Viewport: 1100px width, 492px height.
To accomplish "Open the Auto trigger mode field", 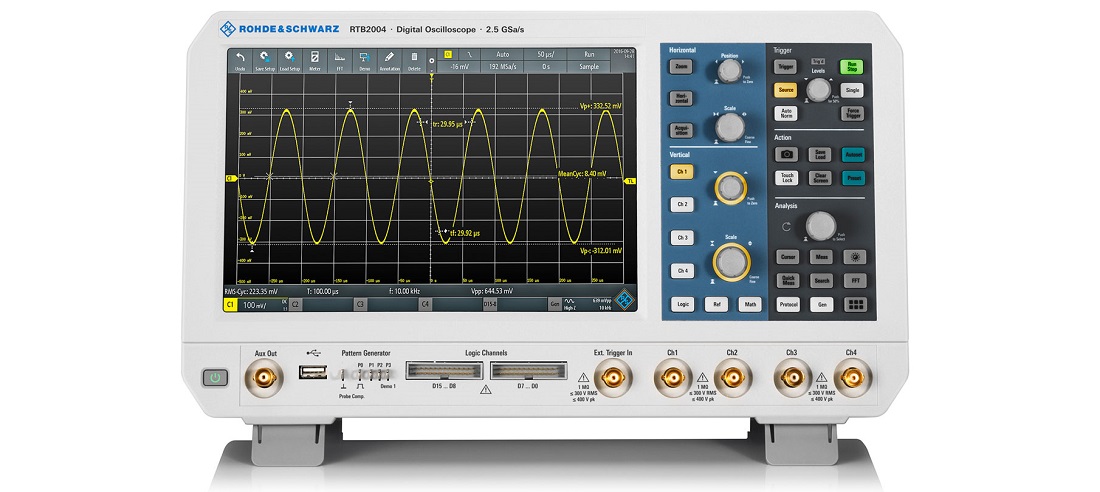I will tap(503, 54).
